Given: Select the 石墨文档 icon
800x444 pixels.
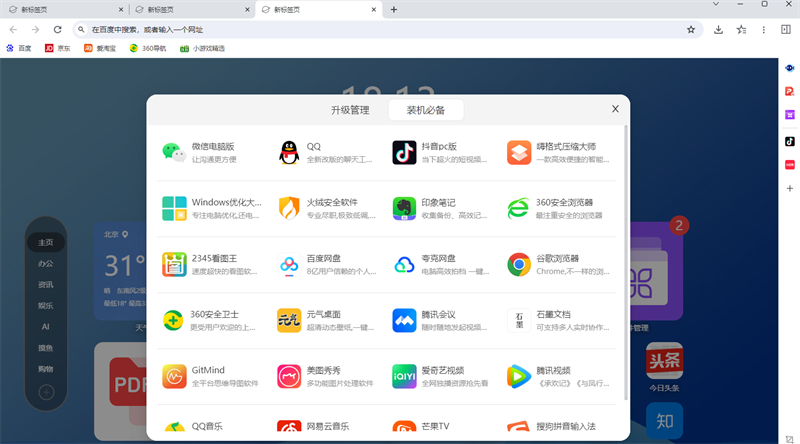Looking at the screenshot, I should click(519, 320).
